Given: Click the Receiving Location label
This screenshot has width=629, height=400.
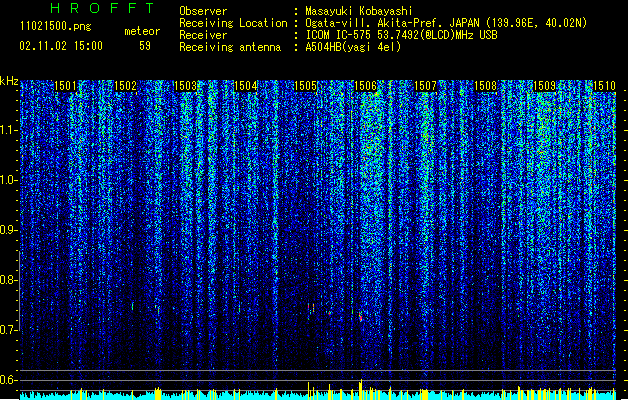Looking at the screenshot, I should pyautogui.click(x=233, y=23).
